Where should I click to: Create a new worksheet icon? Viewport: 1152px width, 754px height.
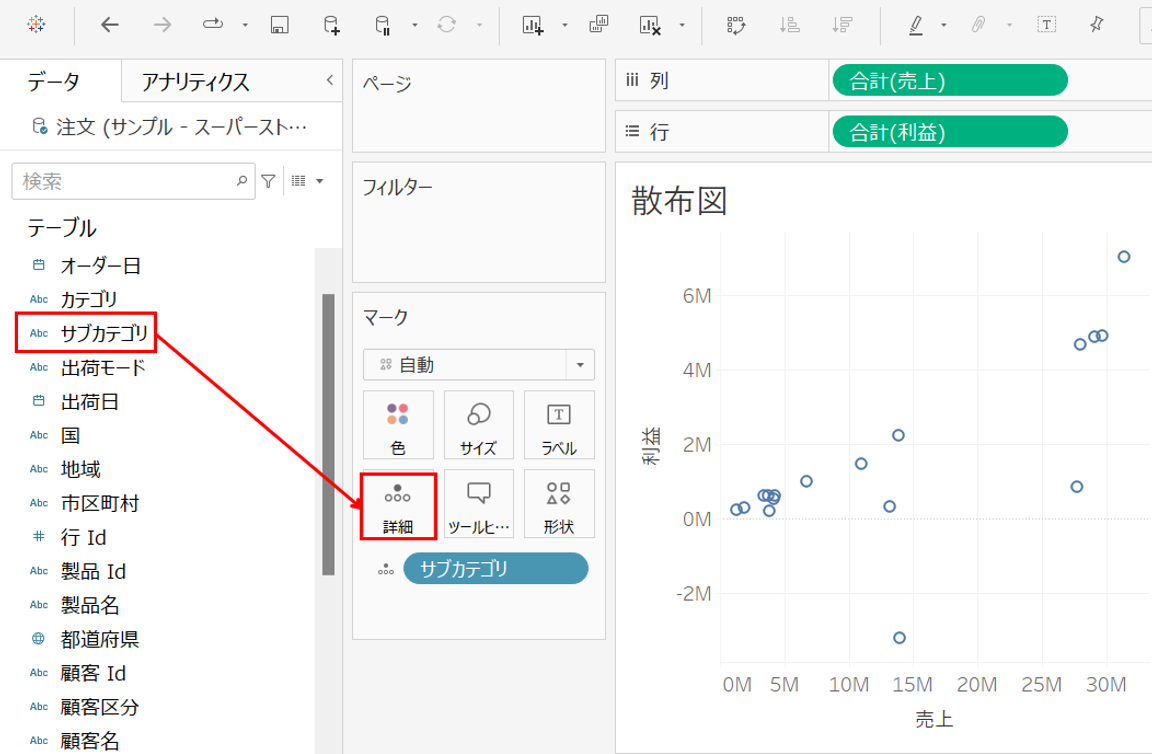tap(533, 25)
